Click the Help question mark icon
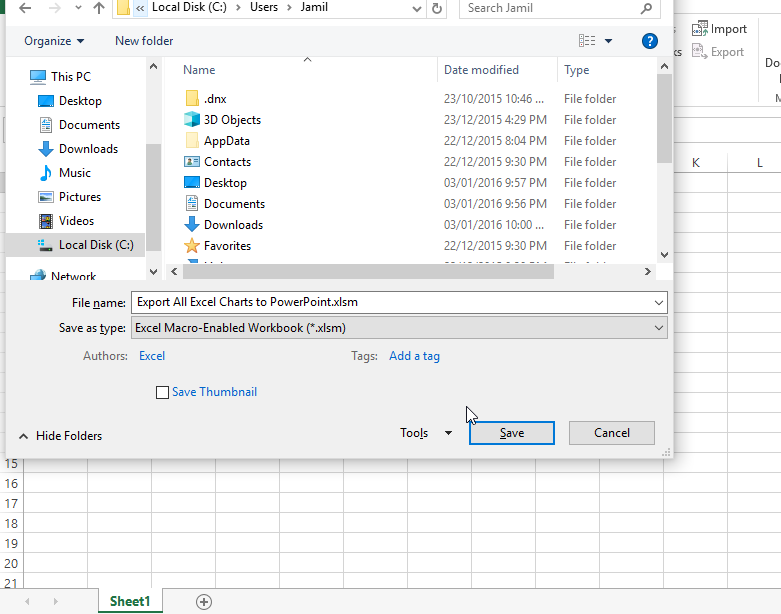781x614 pixels. pyautogui.click(x=649, y=41)
